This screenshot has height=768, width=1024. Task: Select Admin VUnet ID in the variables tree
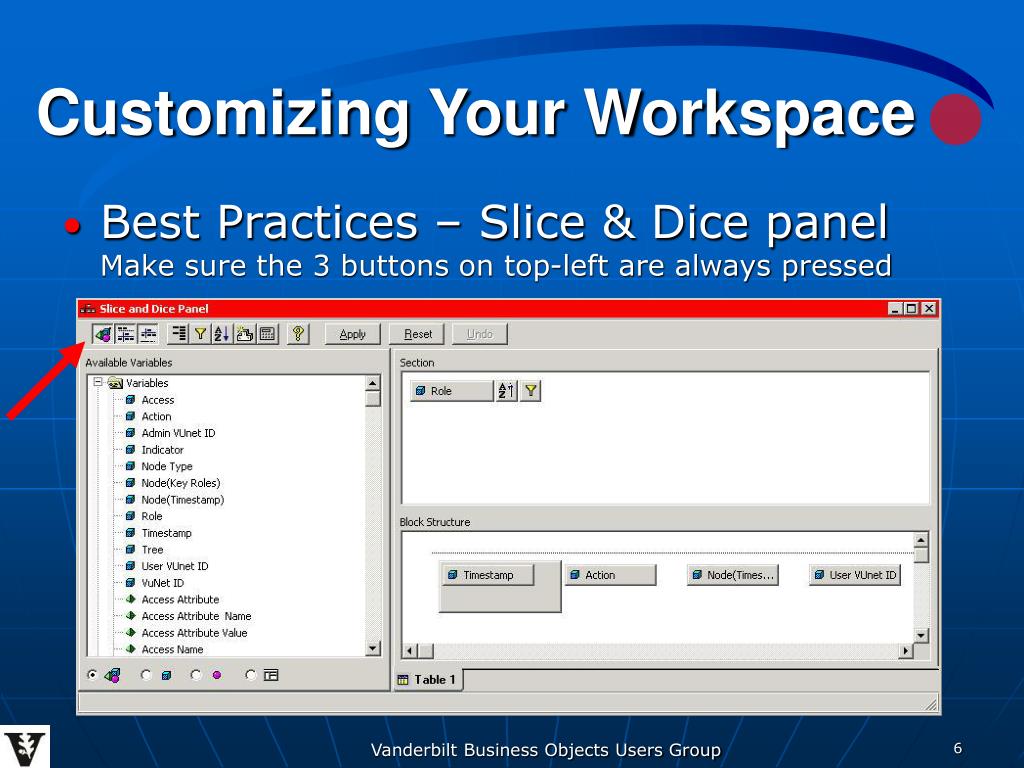(x=178, y=433)
